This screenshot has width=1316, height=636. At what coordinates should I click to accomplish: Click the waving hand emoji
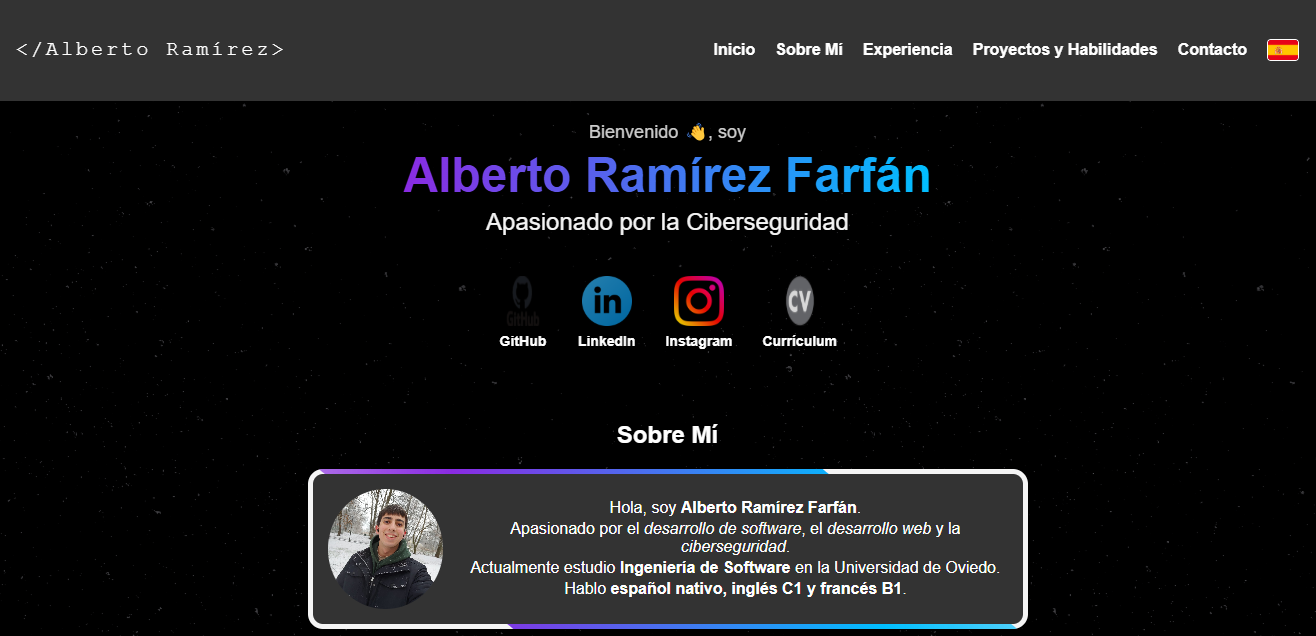click(x=697, y=131)
